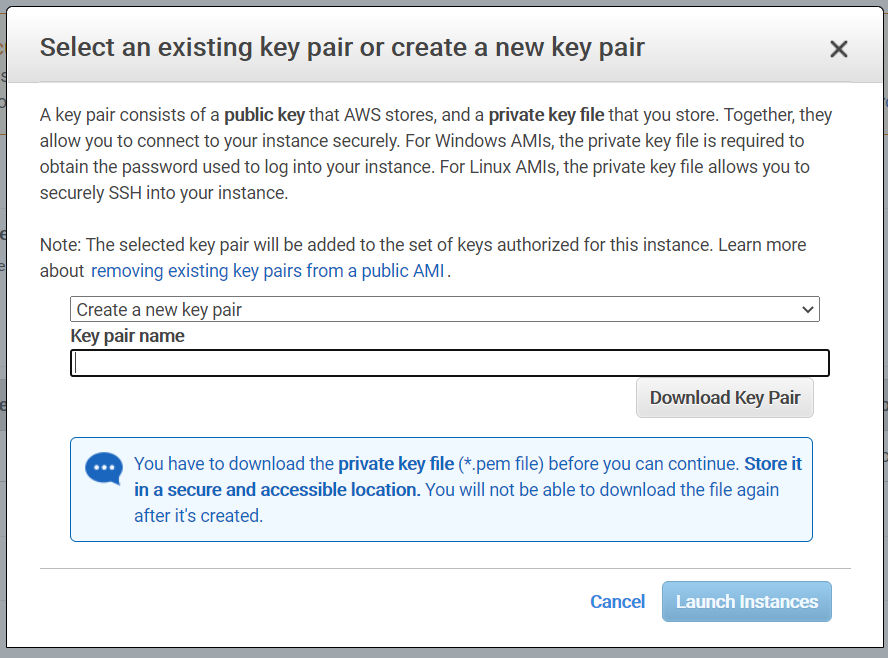Expand the key pair dropdown chevron

click(808, 310)
